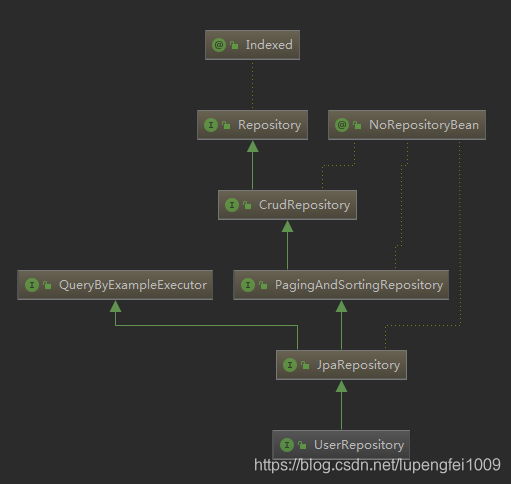The image size is (511, 484).
Task: Click the PagingAndSortingRepository label text
Action: pos(359,285)
